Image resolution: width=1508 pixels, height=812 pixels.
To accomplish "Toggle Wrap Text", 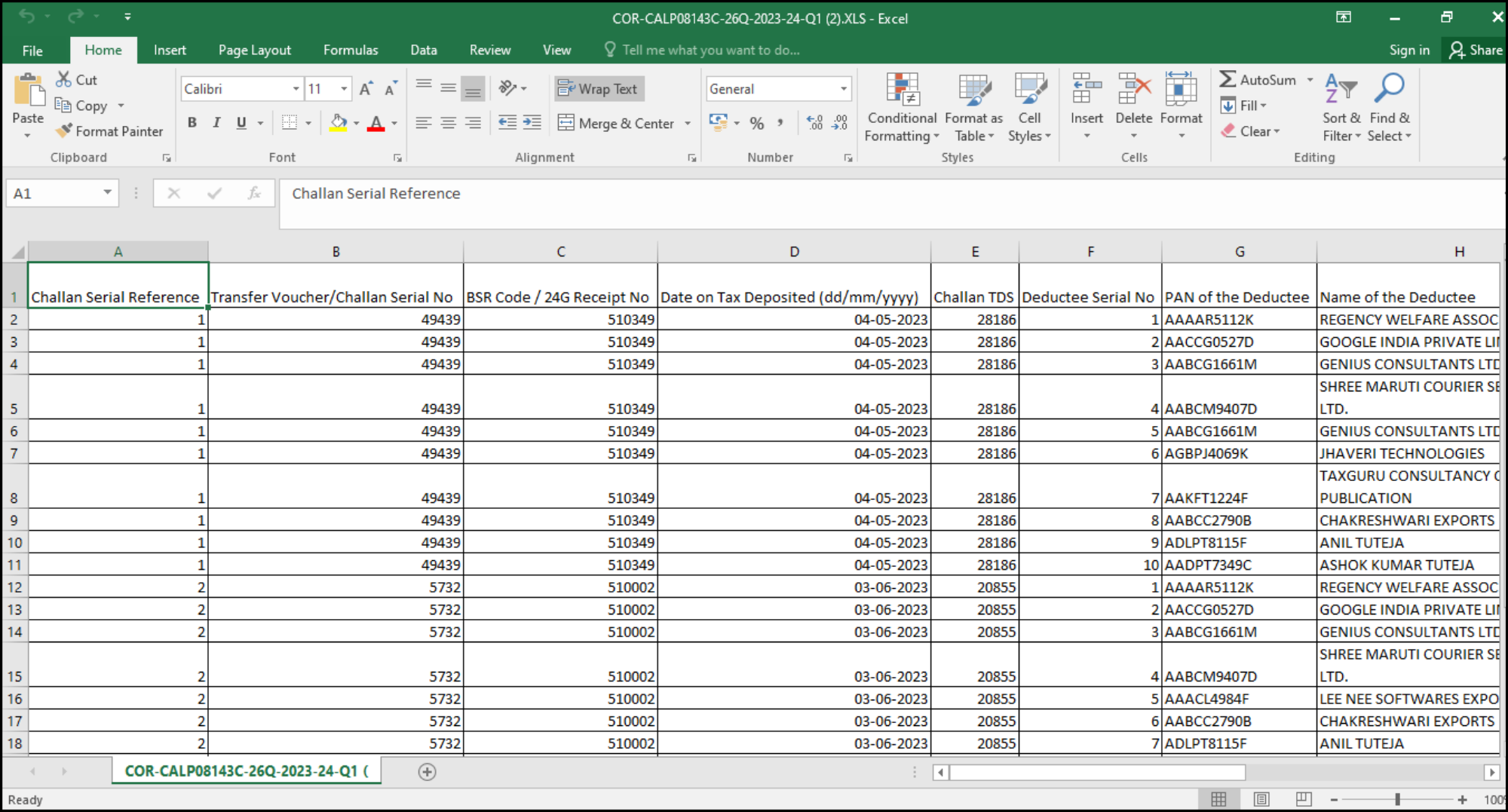I will pos(599,89).
